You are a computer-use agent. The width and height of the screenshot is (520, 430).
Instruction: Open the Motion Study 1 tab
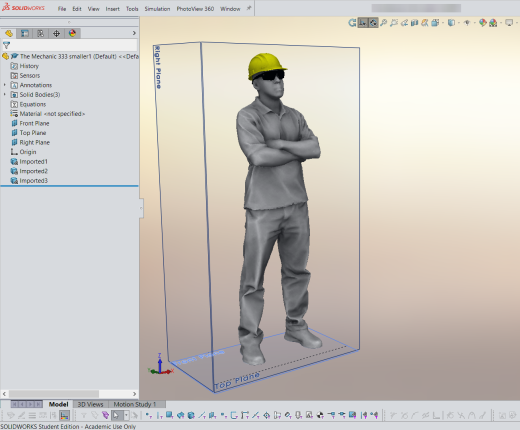(135, 404)
